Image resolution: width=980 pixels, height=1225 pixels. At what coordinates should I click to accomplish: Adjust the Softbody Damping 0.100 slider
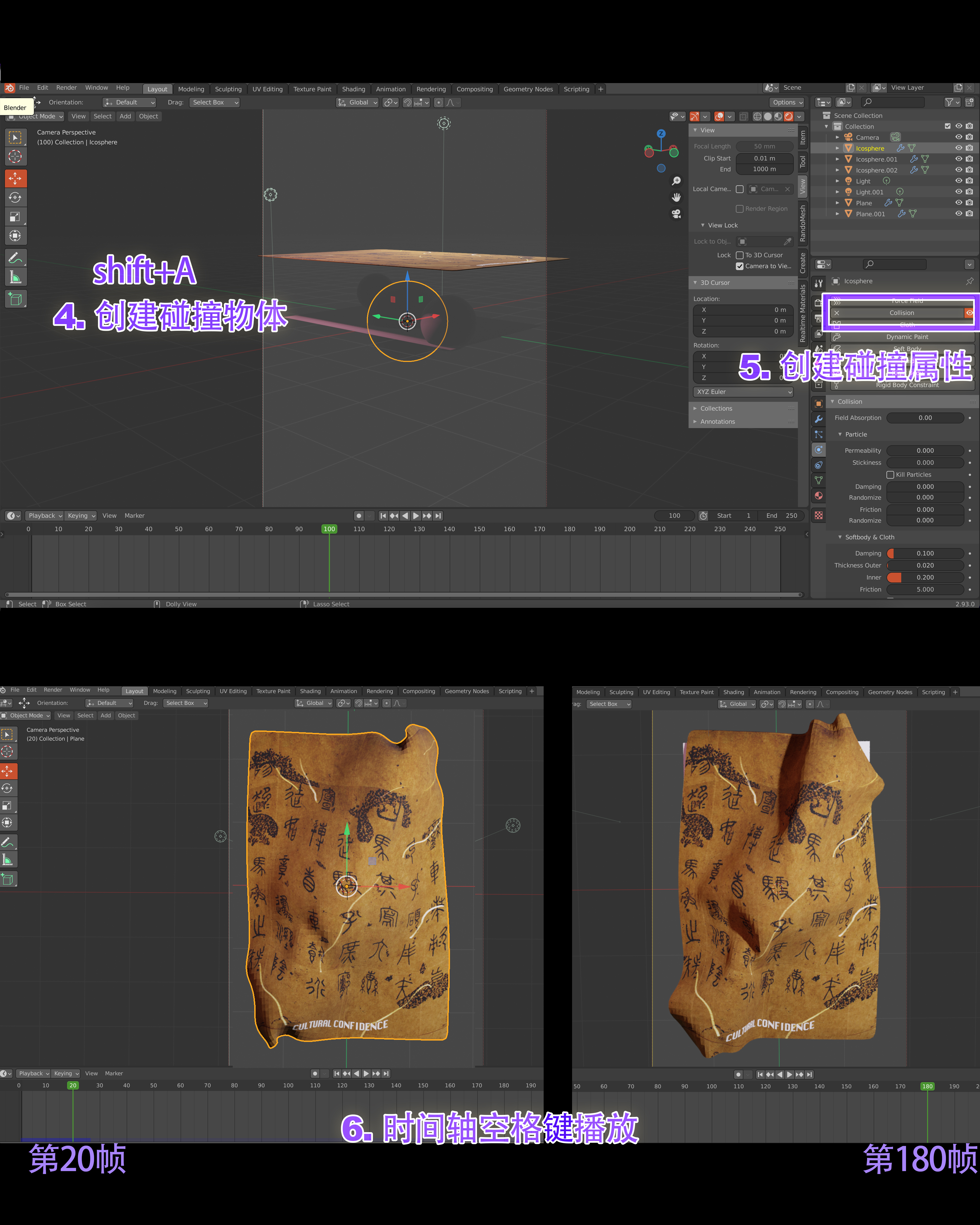coord(925,553)
